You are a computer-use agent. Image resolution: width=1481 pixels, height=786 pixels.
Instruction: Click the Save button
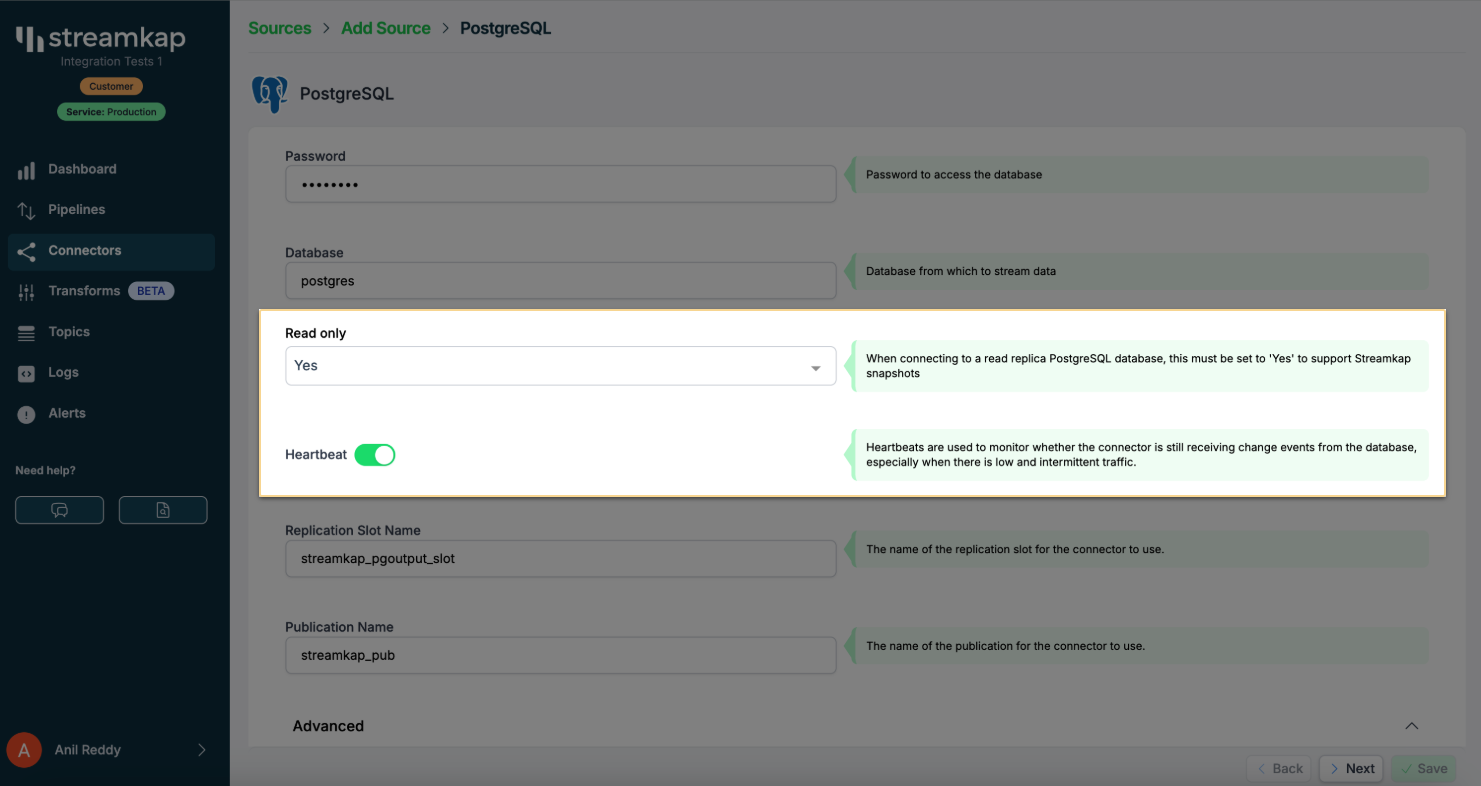1423,769
